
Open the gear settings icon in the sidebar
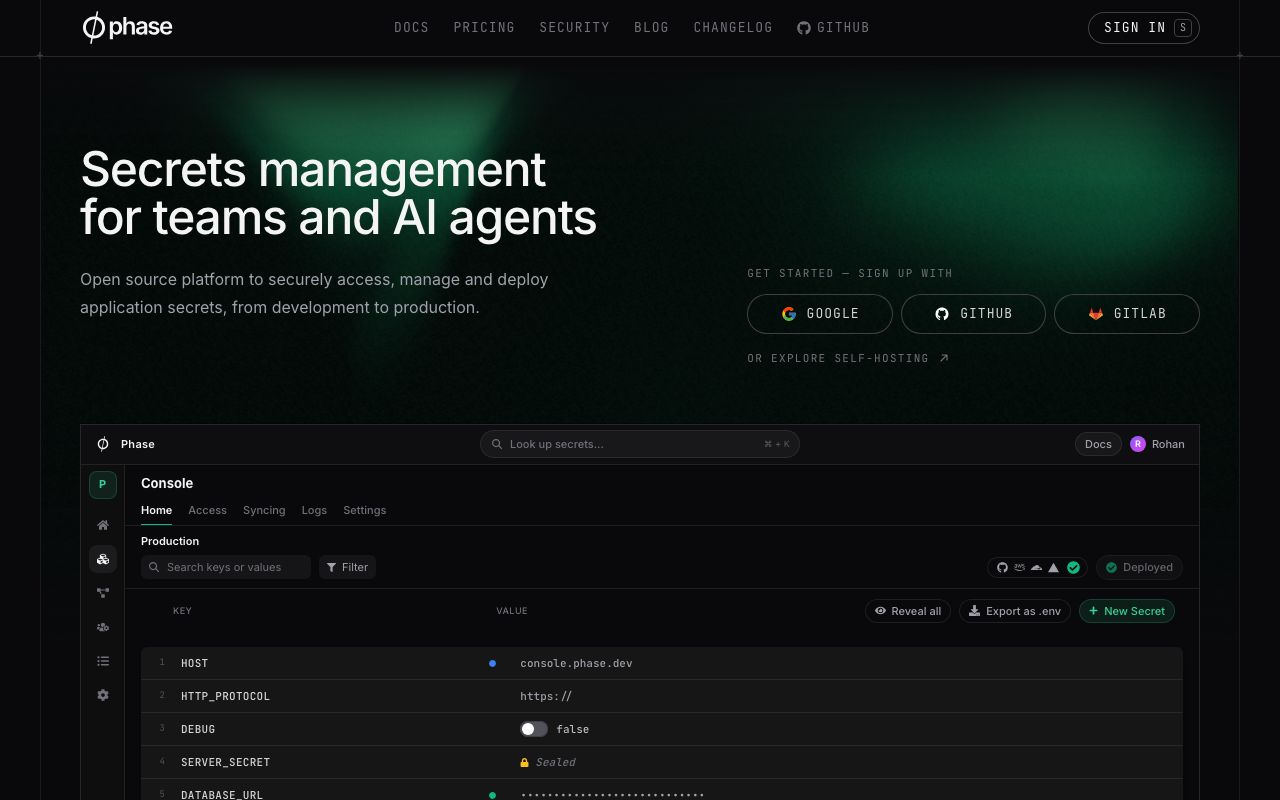point(103,695)
